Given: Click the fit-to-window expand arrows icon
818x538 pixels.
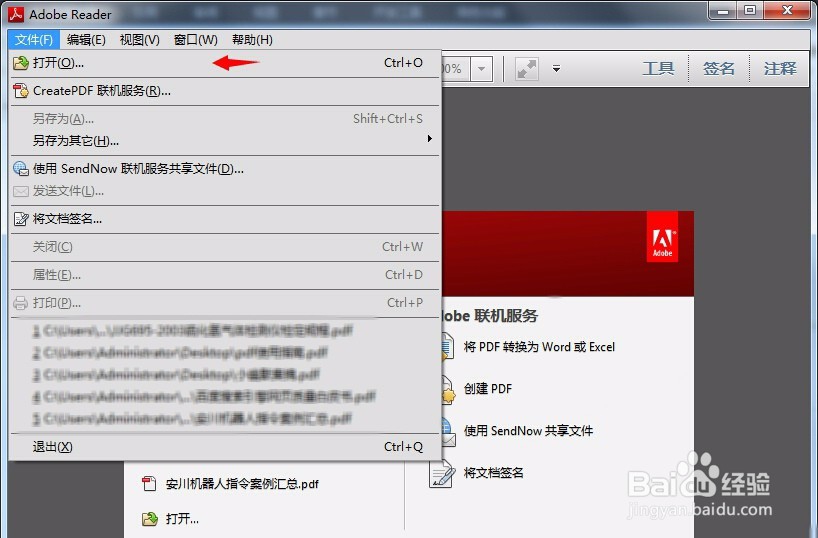Looking at the screenshot, I should point(526,69).
